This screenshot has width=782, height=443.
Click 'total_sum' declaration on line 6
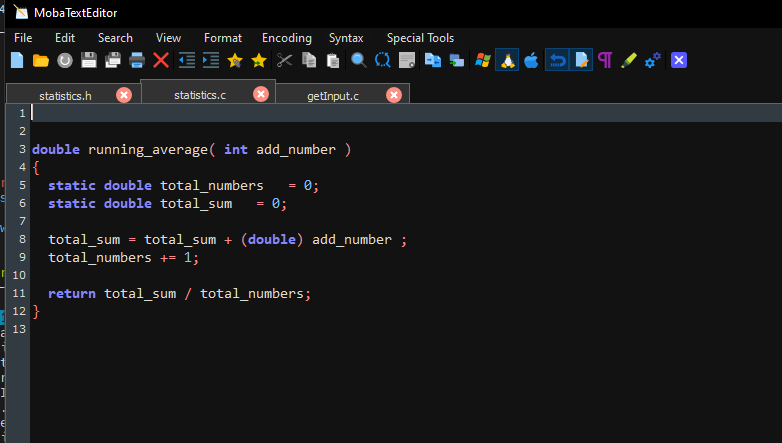196,204
